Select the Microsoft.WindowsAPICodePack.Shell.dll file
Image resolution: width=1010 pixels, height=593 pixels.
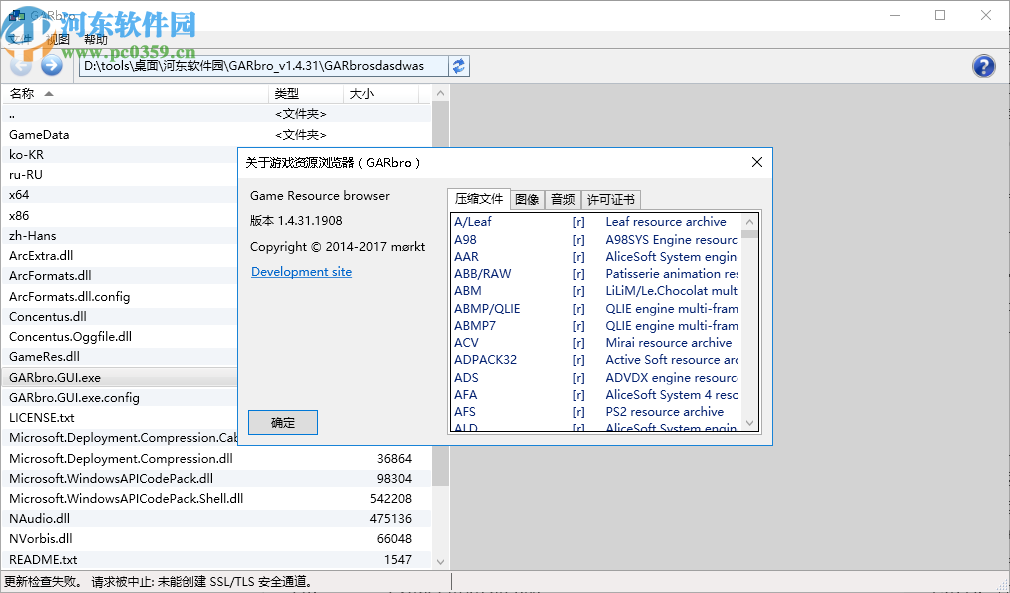click(216, 498)
